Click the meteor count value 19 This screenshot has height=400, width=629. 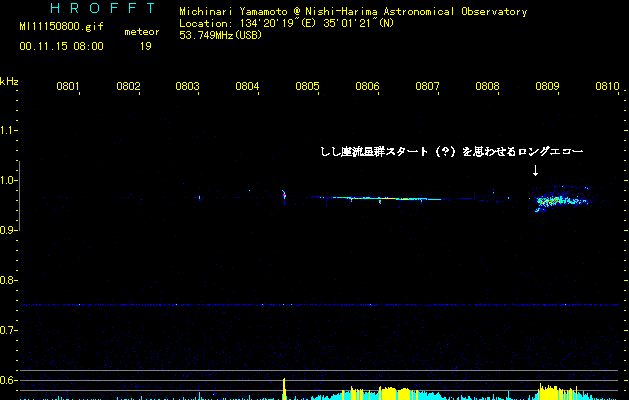(146, 46)
